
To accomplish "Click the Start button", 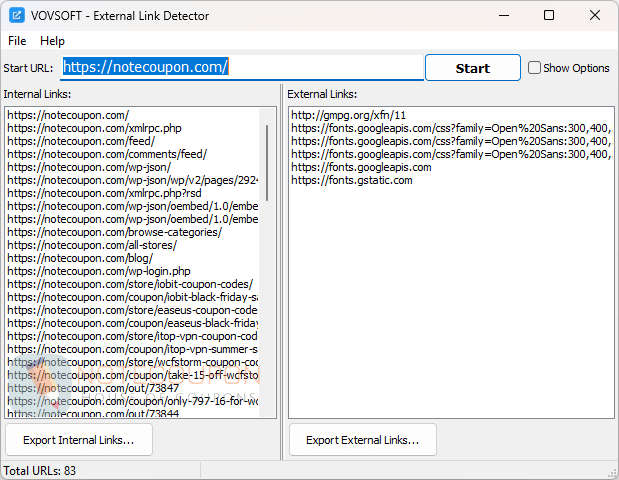I will pos(473,68).
